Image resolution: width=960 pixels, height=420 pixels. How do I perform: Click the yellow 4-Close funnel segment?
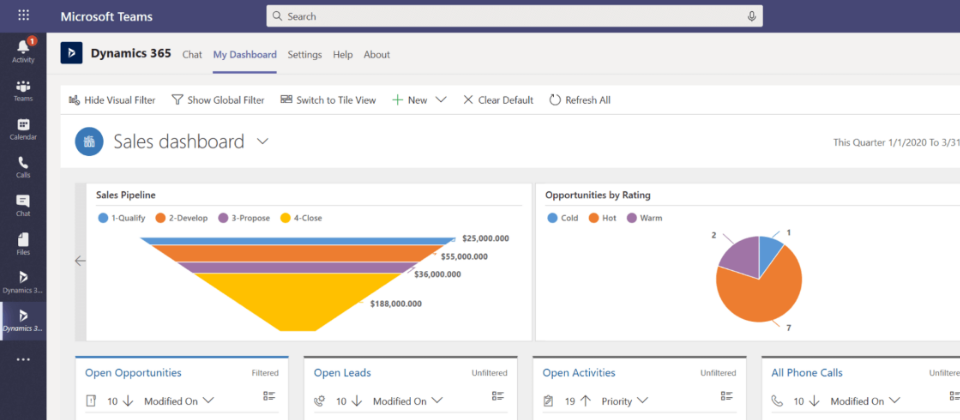[x=298, y=302]
